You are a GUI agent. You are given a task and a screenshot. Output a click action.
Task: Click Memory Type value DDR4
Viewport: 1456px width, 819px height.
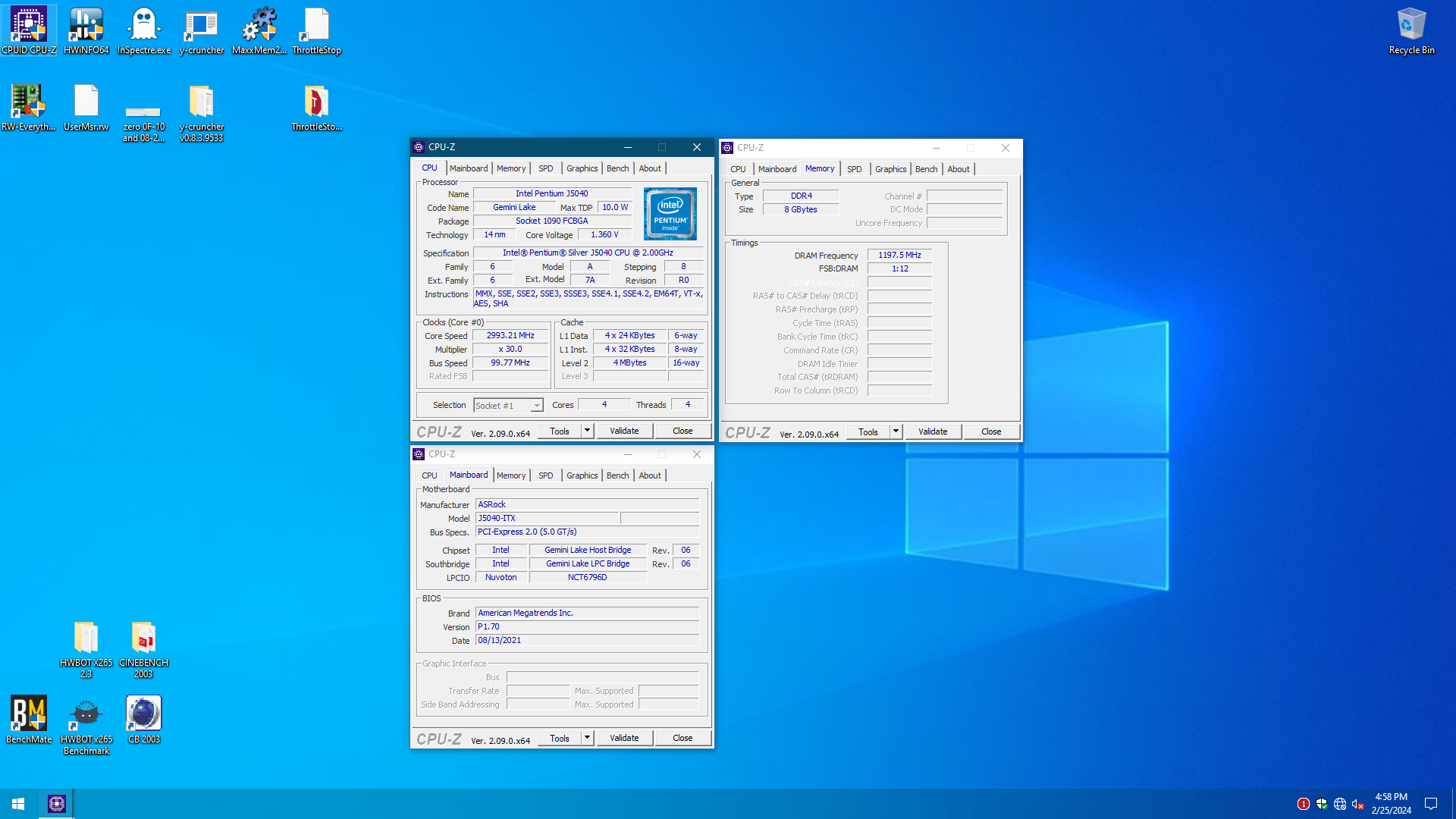tap(801, 196)
